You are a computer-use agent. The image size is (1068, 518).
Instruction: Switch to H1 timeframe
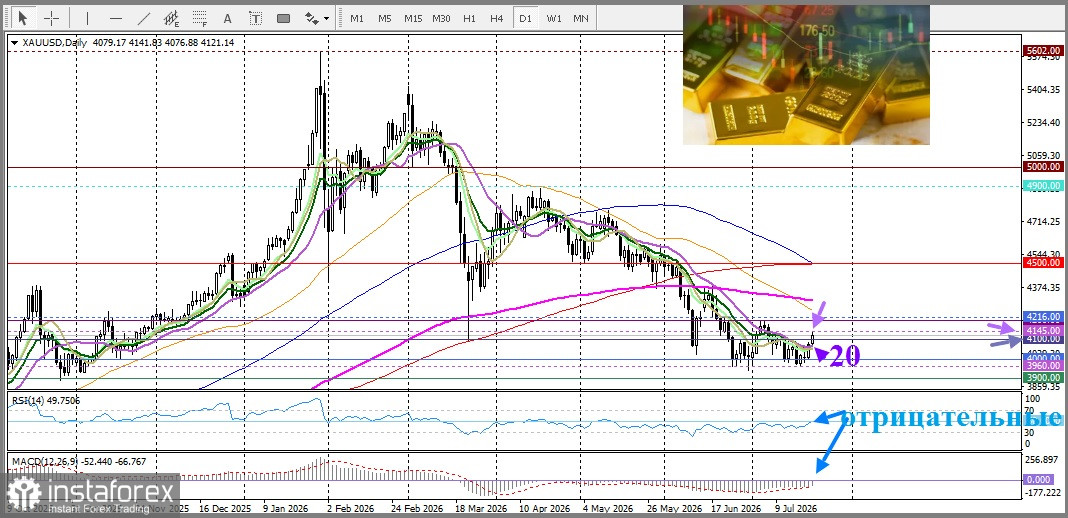(469, 18)
